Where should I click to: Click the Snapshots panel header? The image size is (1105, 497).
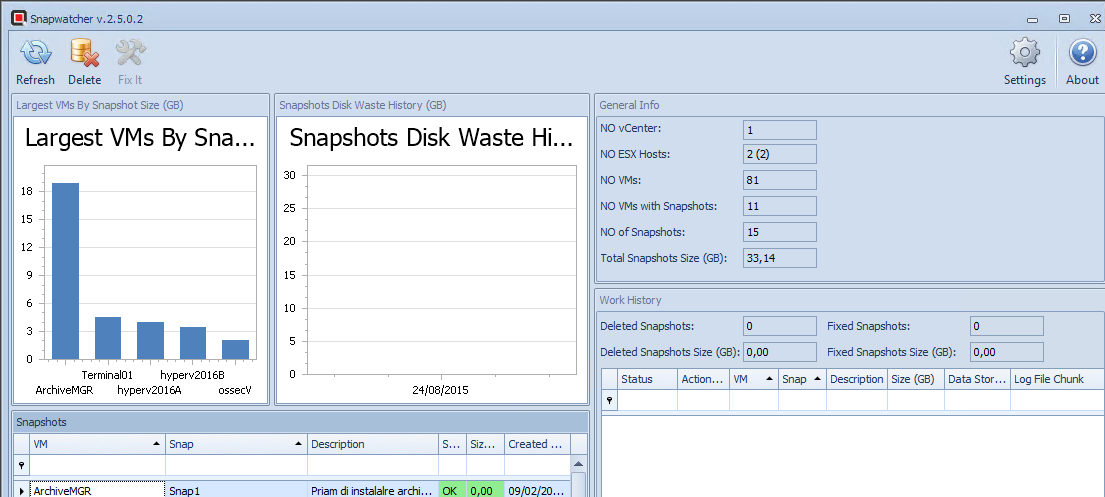(x=301, y=422)
